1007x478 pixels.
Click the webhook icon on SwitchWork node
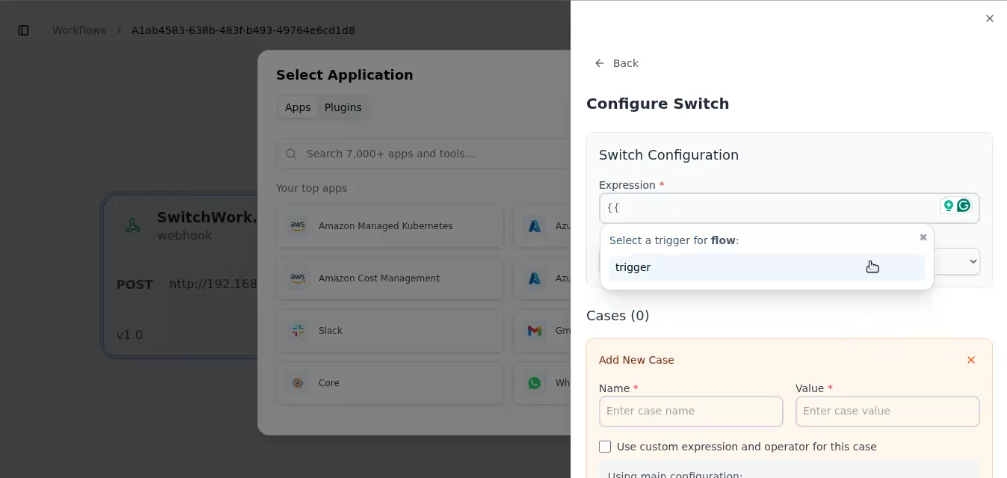click(132, 225)
